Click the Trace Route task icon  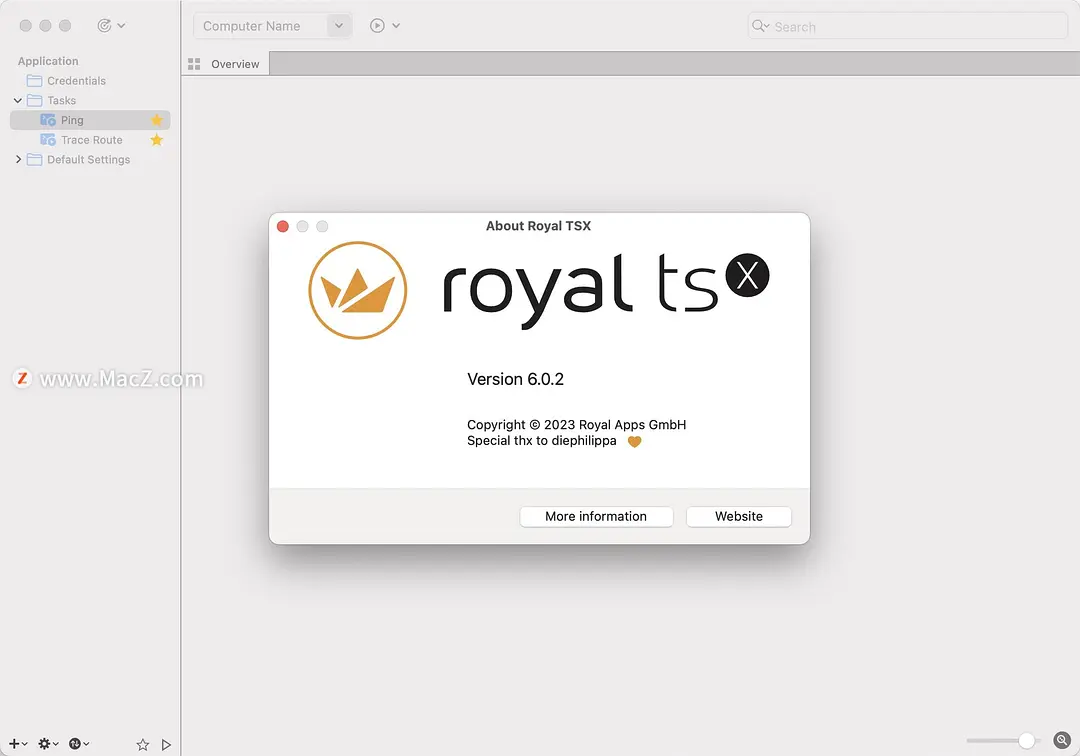48,140
